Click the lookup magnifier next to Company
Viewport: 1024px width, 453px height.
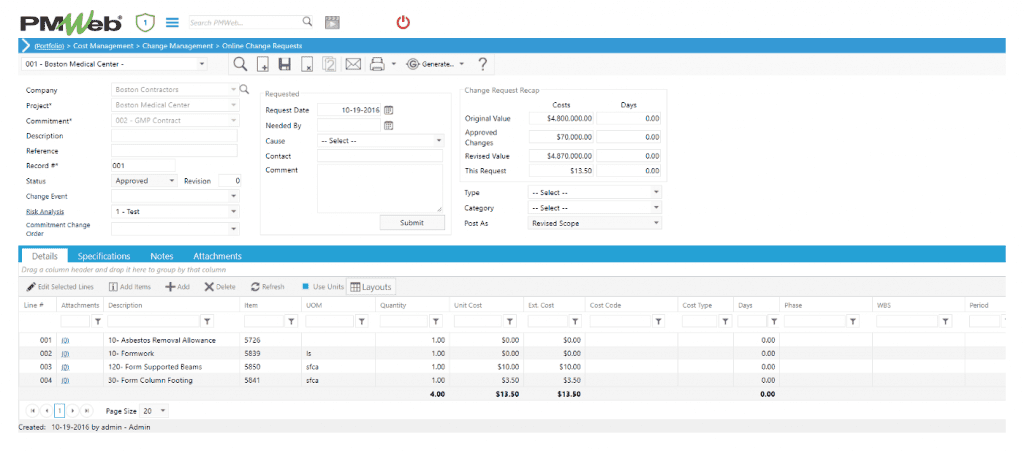244,89
